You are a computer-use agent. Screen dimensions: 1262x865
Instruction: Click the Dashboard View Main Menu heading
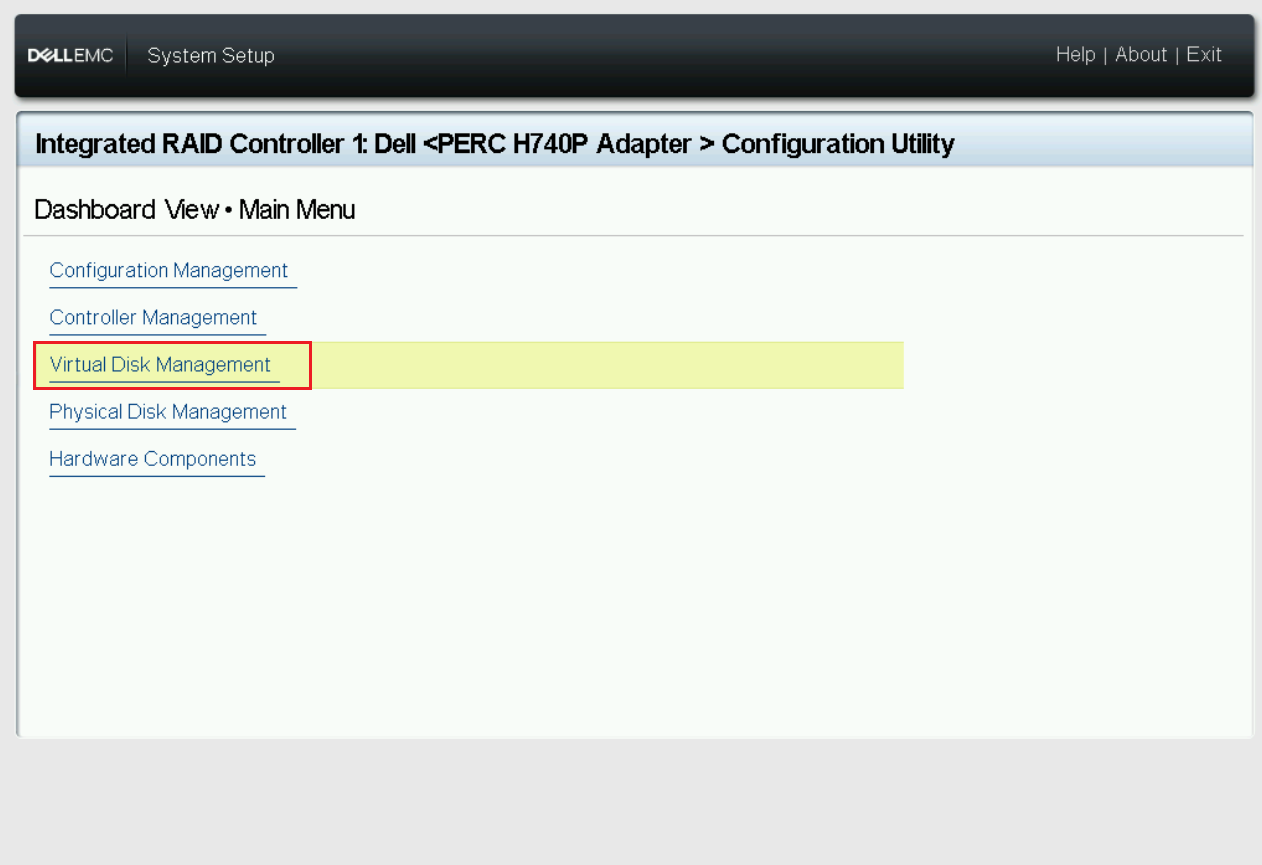pyautogui.click(x=195, y=210)
